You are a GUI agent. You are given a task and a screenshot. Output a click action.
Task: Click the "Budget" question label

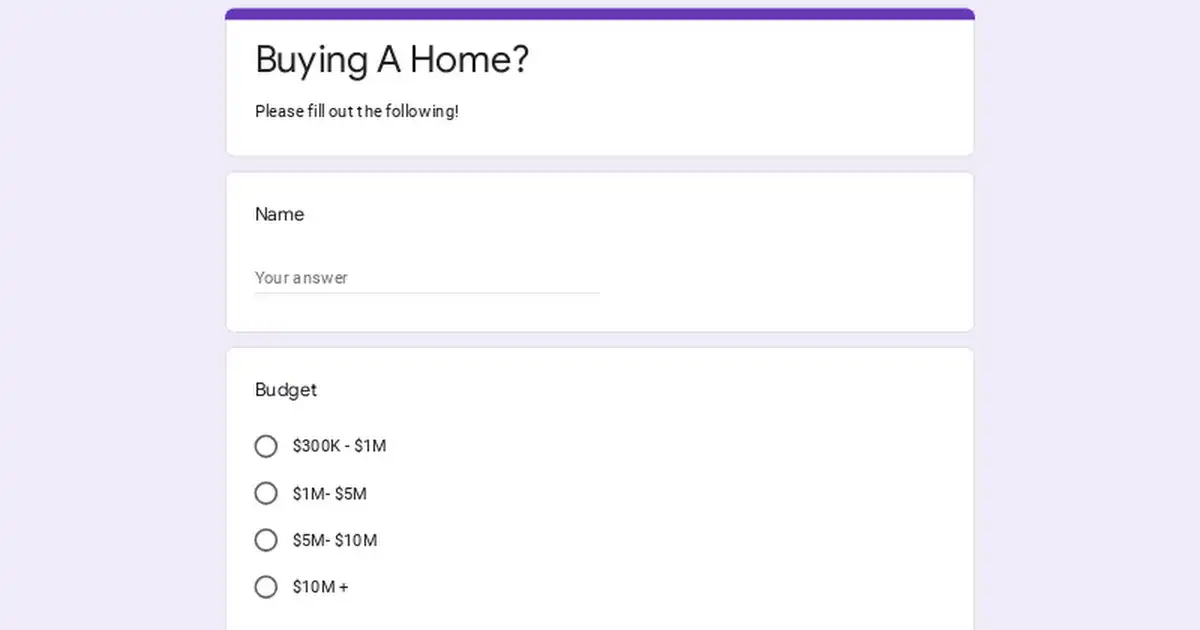[286, 390]
